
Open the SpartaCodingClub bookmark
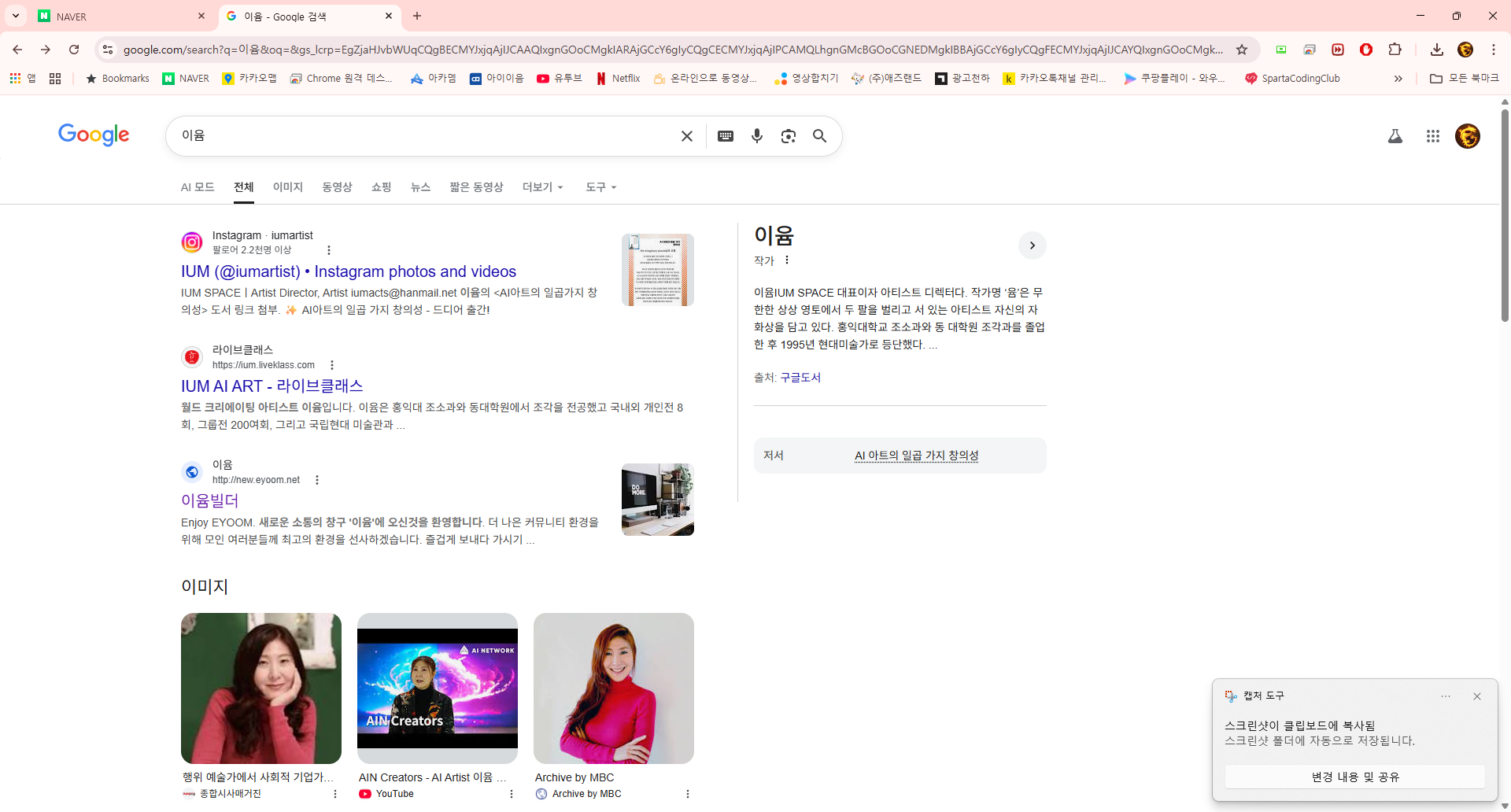tap(1292, 79)
